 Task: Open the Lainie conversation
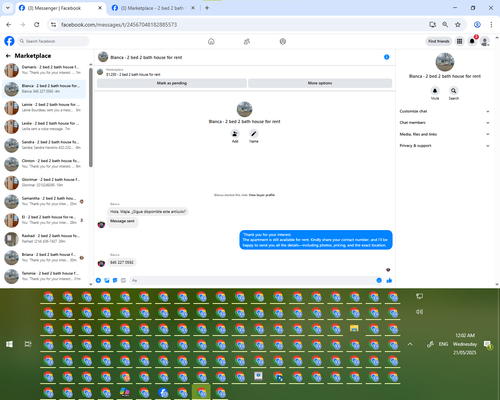click(x=44, y=107)
